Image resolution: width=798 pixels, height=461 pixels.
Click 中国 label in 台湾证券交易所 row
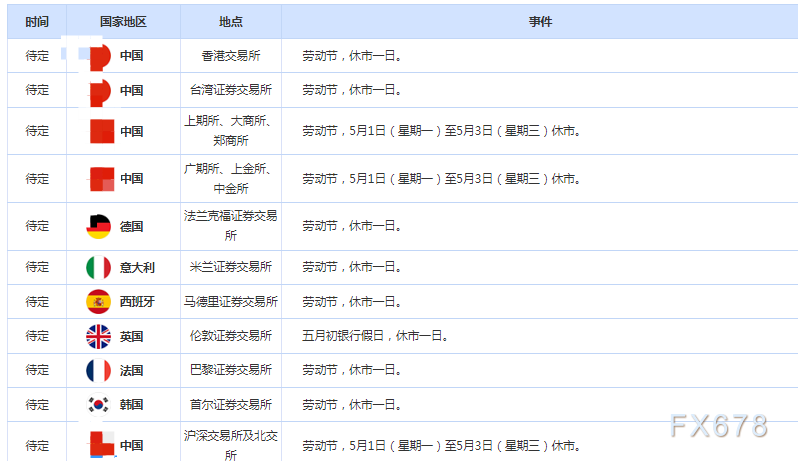(x=131, y=91)
